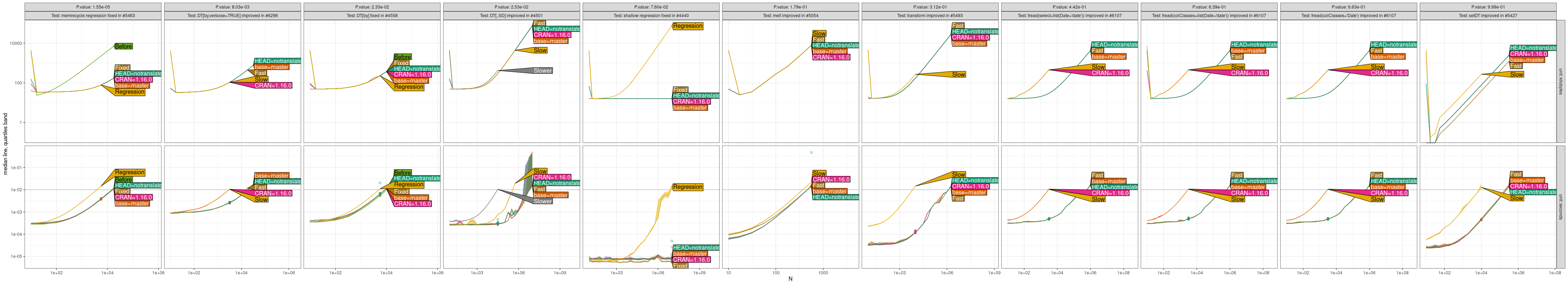Click the 'P.value: 6.39e-01' facet header

point(1209,7)
